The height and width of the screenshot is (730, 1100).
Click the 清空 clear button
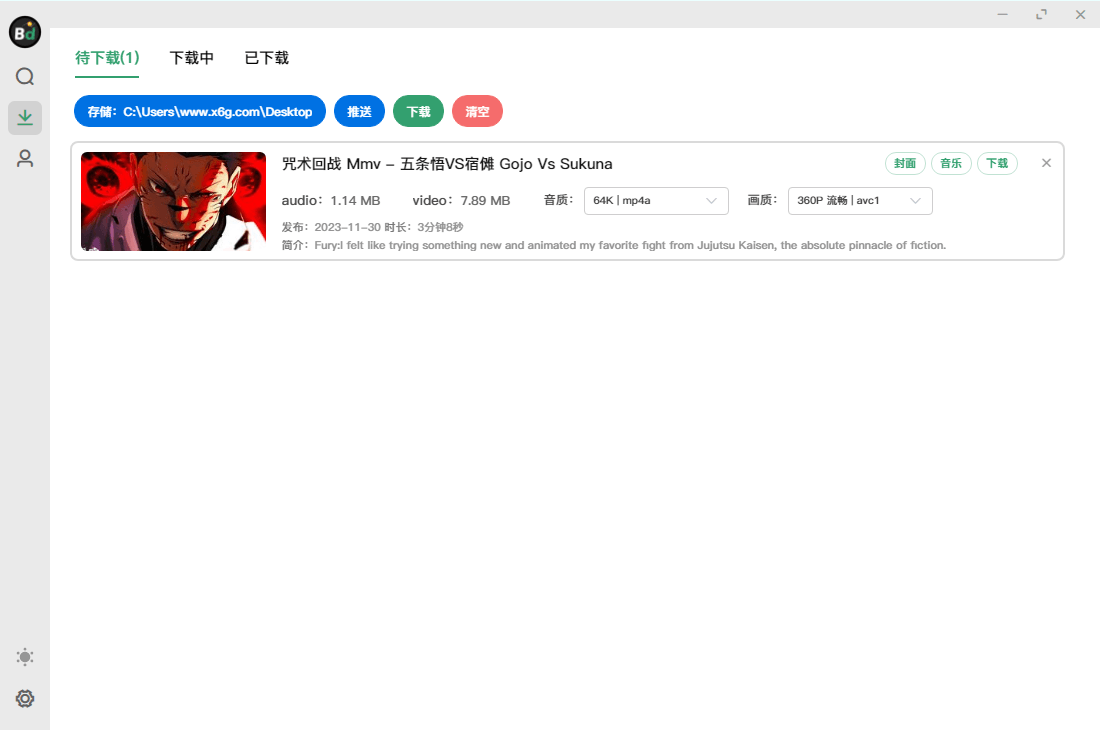[x=477, y=111]
